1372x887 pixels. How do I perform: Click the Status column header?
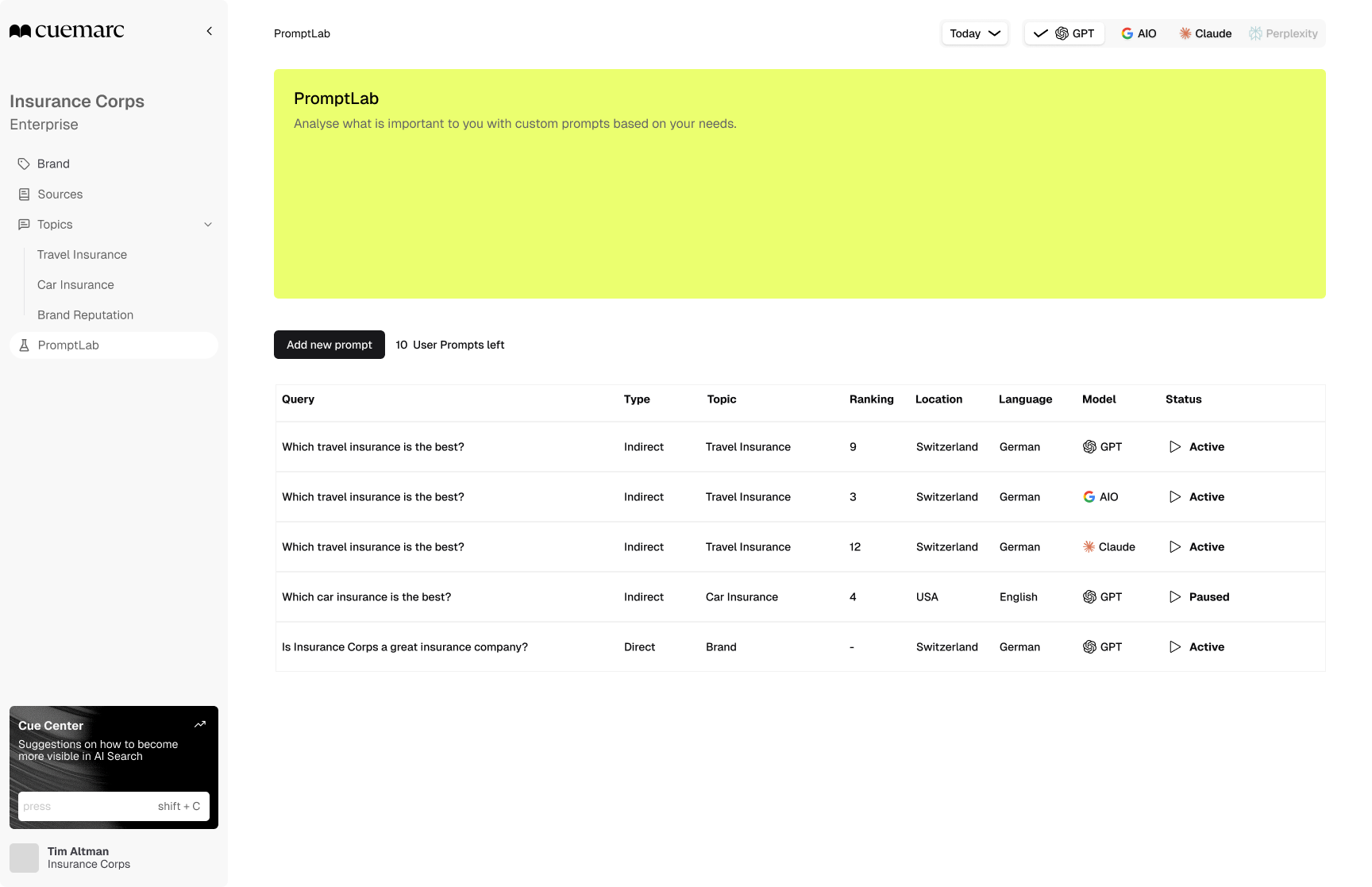(1183, 399)
